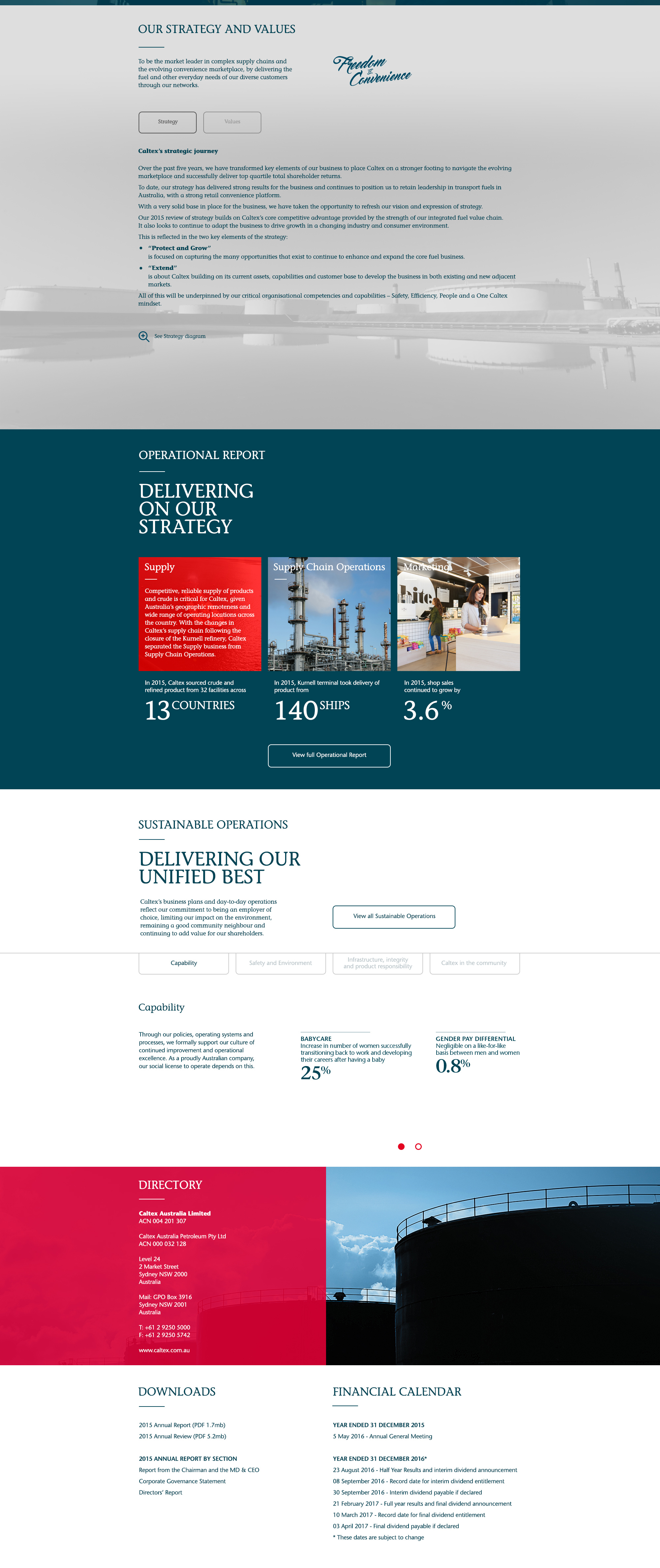Click 03 April 2017 final dividend entry
The image size is (660, 1568).
point(396,1526)
